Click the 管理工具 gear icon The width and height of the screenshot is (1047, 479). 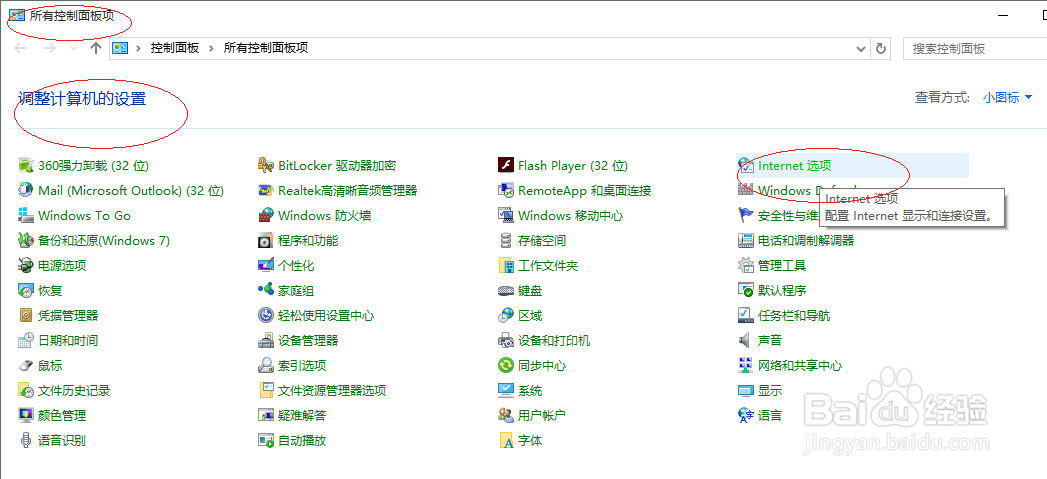pyautogui.click(x=745, y=265)
